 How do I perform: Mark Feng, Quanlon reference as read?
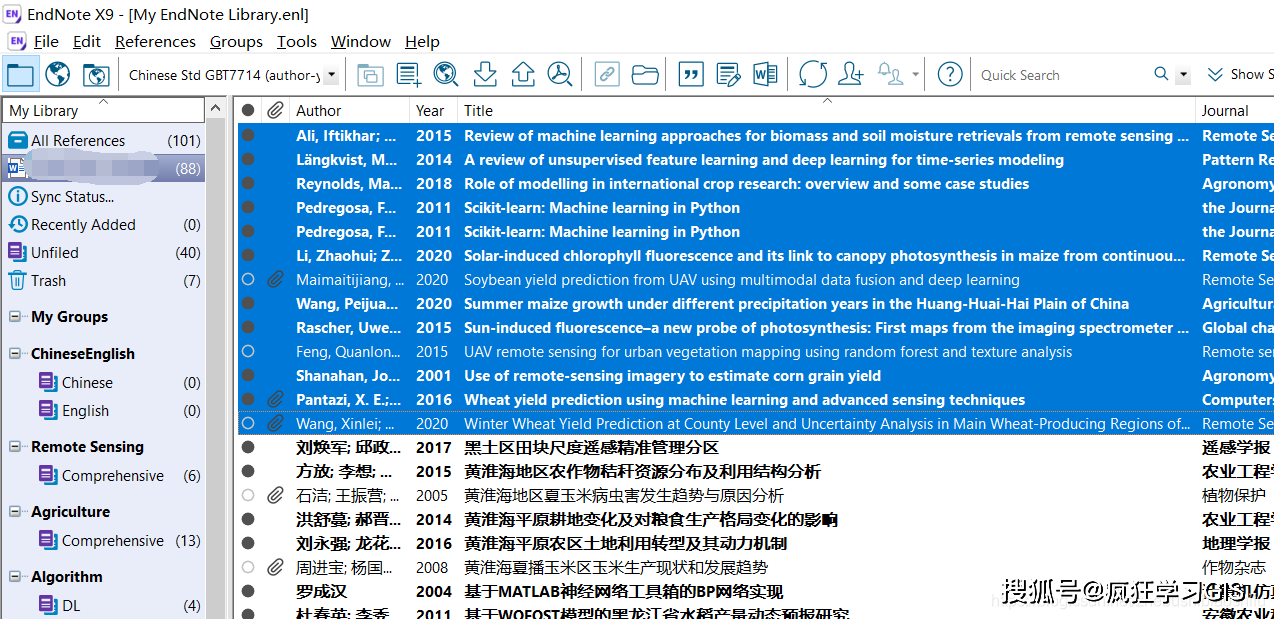[x=247, y=351]
